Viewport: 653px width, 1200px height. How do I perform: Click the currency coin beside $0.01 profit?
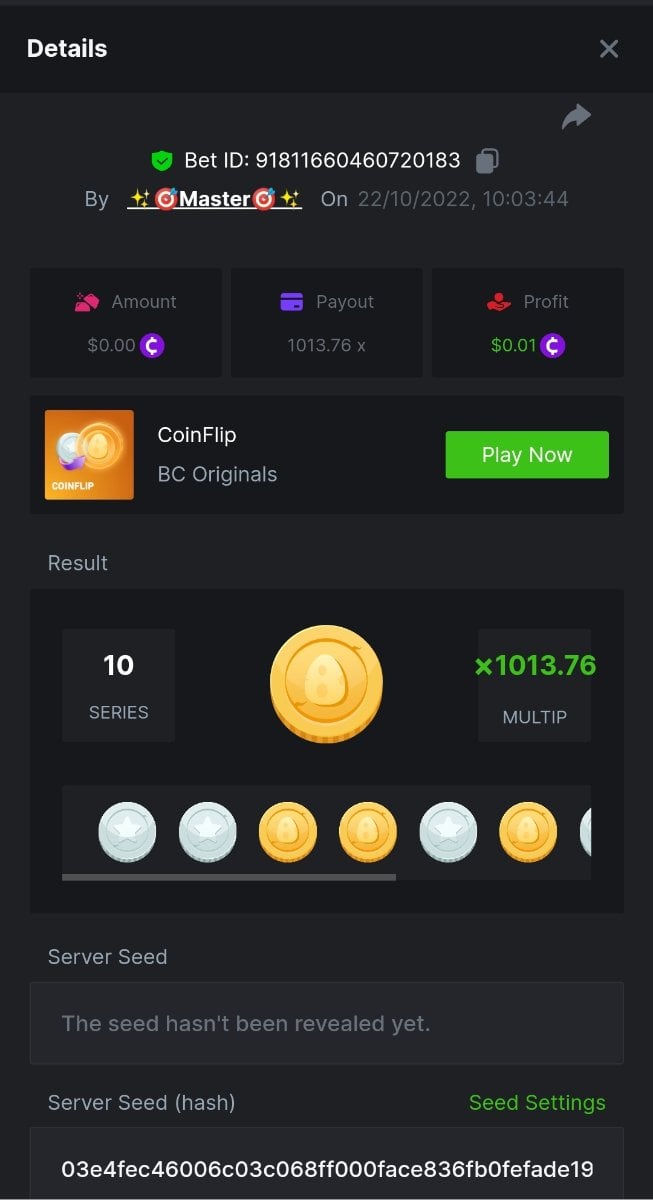(553, 346)
